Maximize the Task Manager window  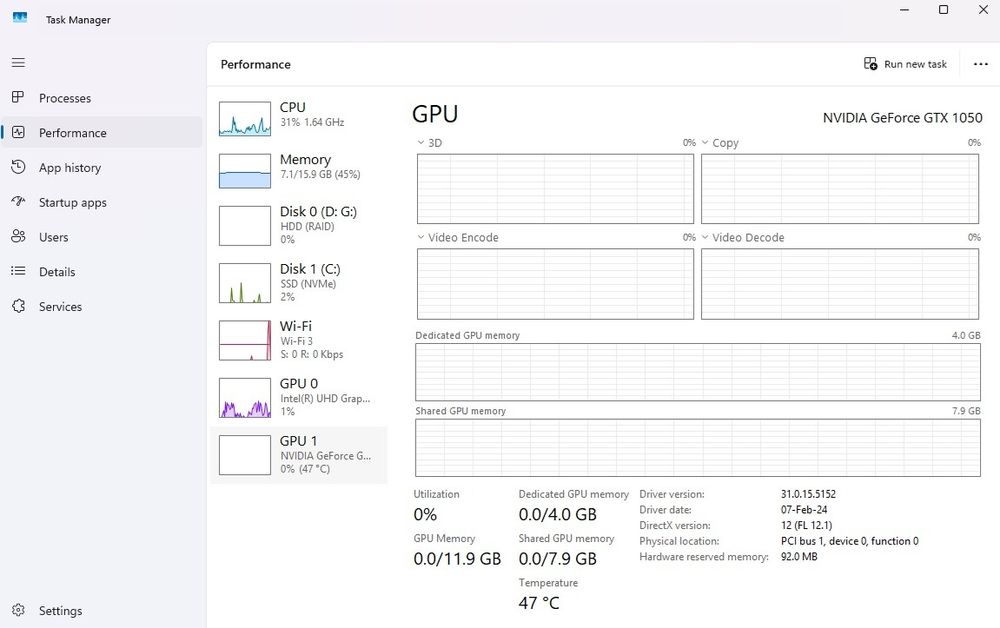point(943,10)
